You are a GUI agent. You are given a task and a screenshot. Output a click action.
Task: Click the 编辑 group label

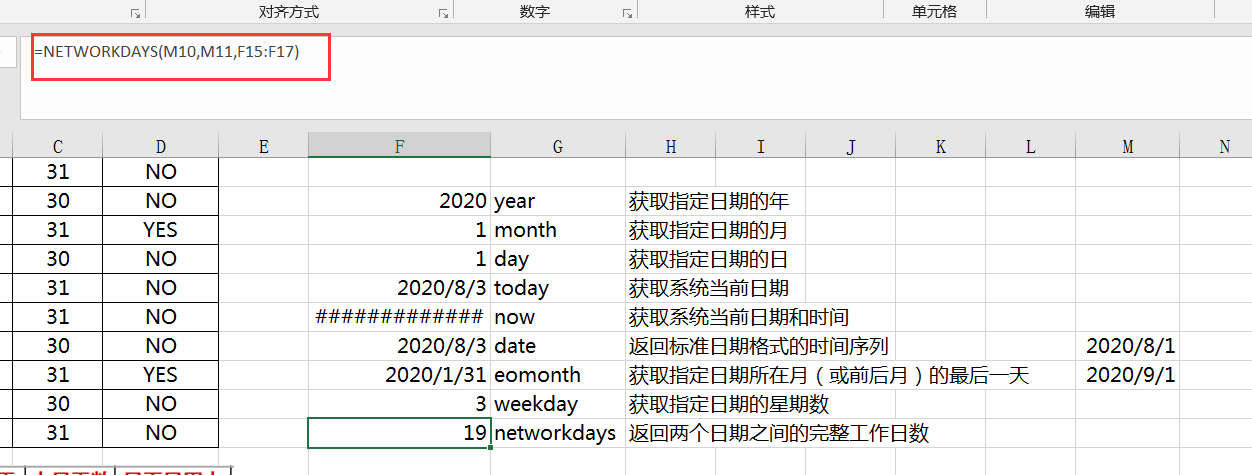(1100, 12)
